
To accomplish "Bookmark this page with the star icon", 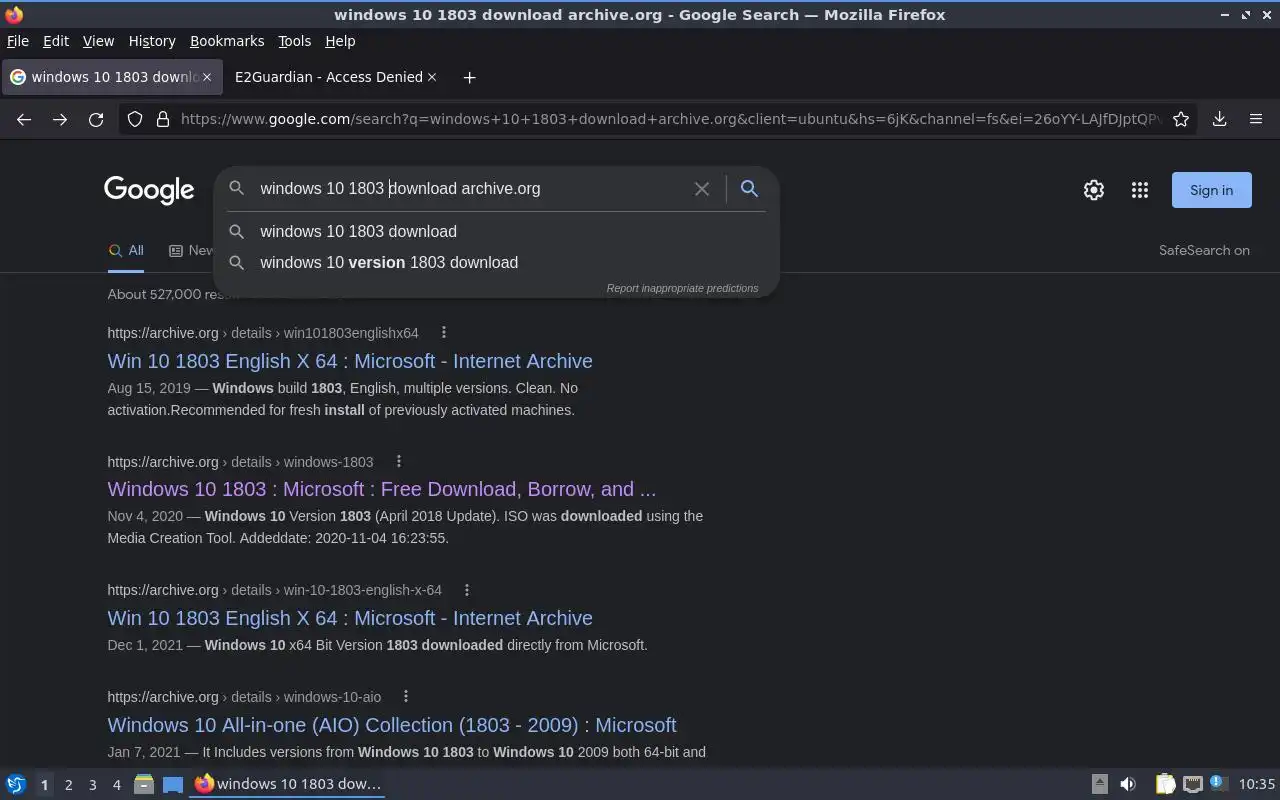I will (1181, 119).
